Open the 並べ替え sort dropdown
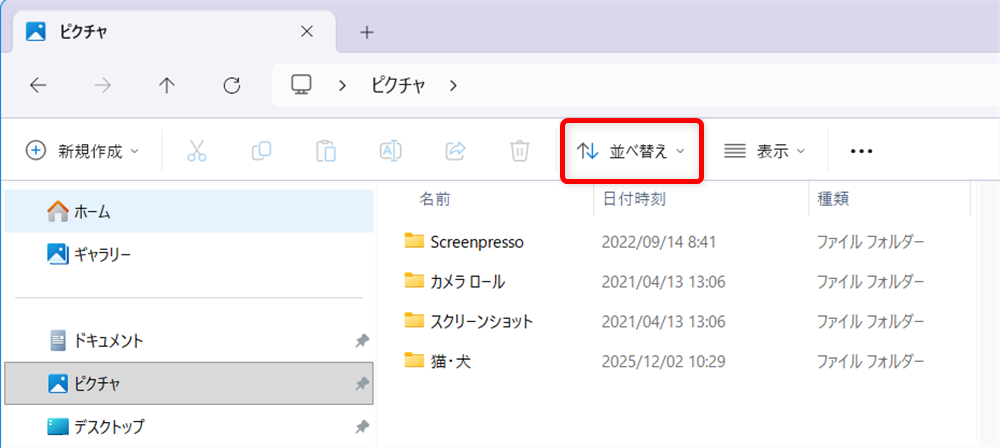 coord(631,151)
